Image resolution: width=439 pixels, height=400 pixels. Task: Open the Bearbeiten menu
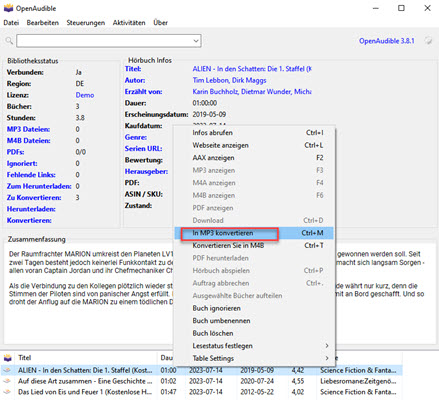(43, 23)
